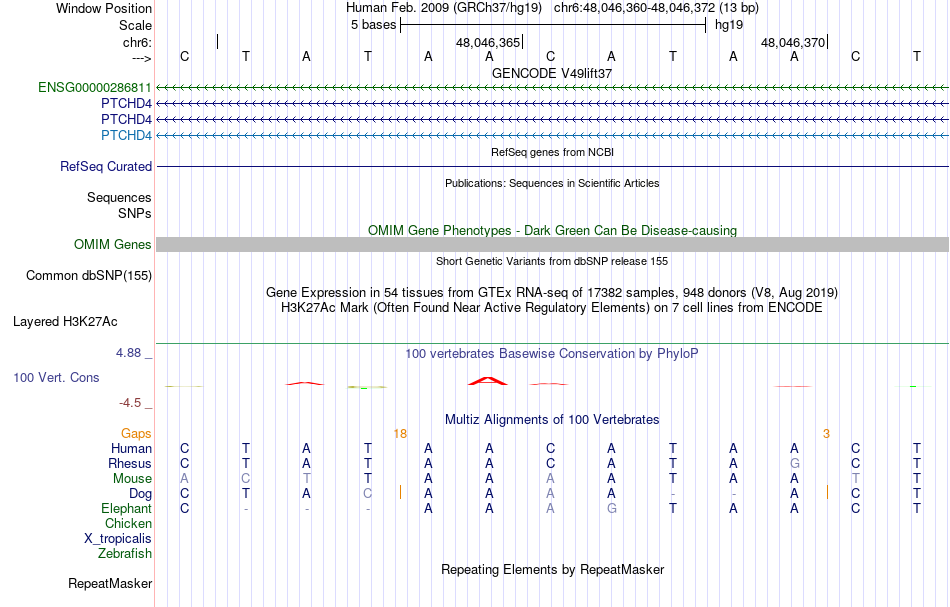Click the OMIM Genes track label
This screenshot has height=607, width=950.
[x=112, y=244]
